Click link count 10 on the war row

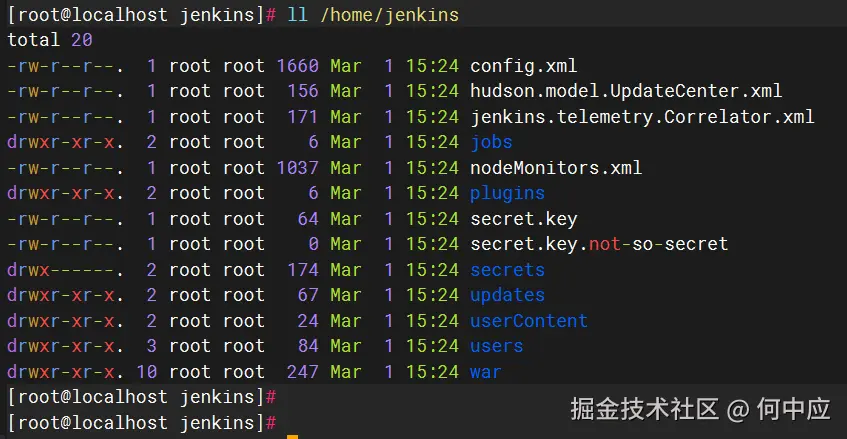(x=146, y=372)
